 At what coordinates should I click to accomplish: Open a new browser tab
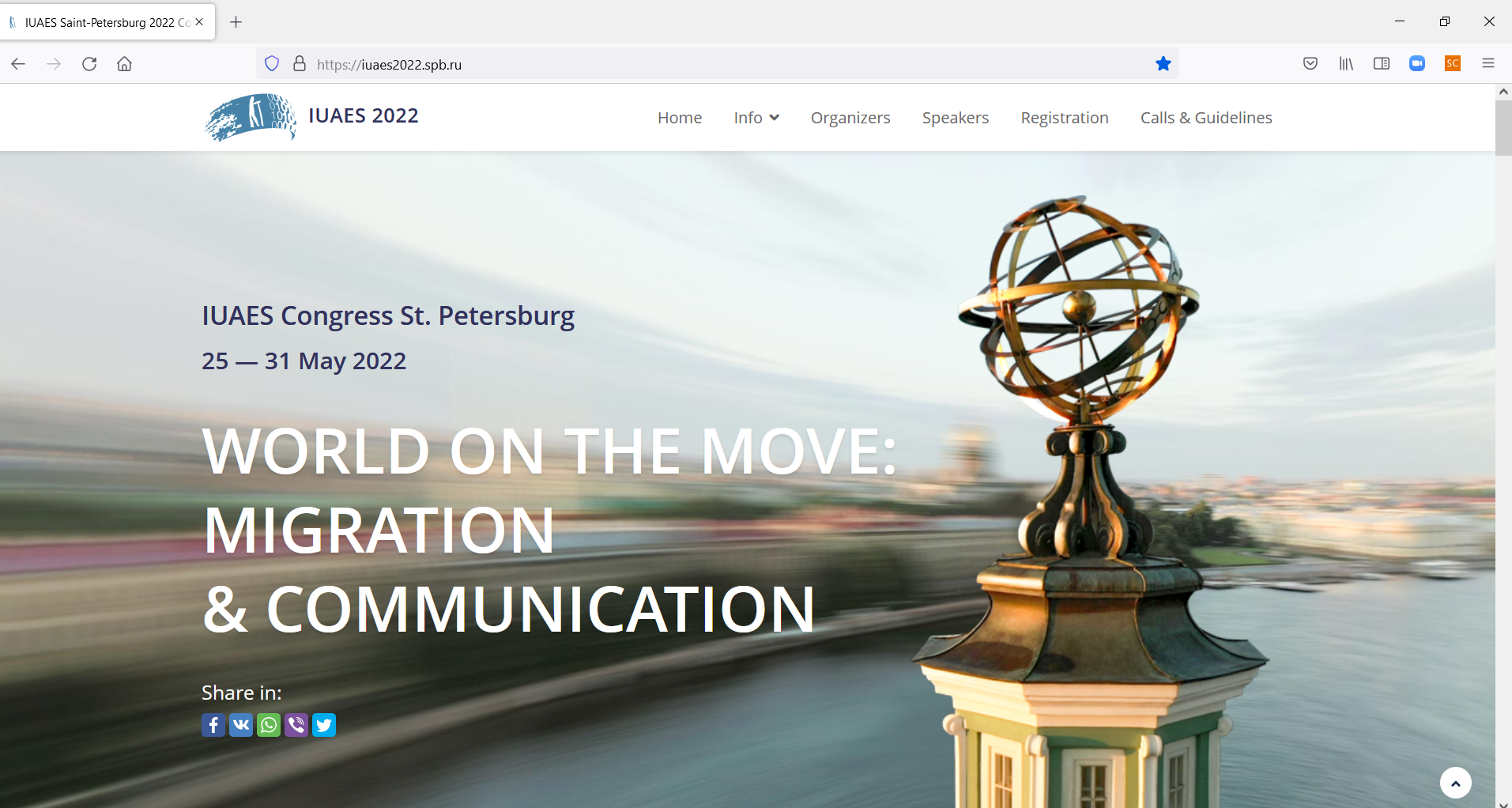pyautogui.click(x=236, y=22)
